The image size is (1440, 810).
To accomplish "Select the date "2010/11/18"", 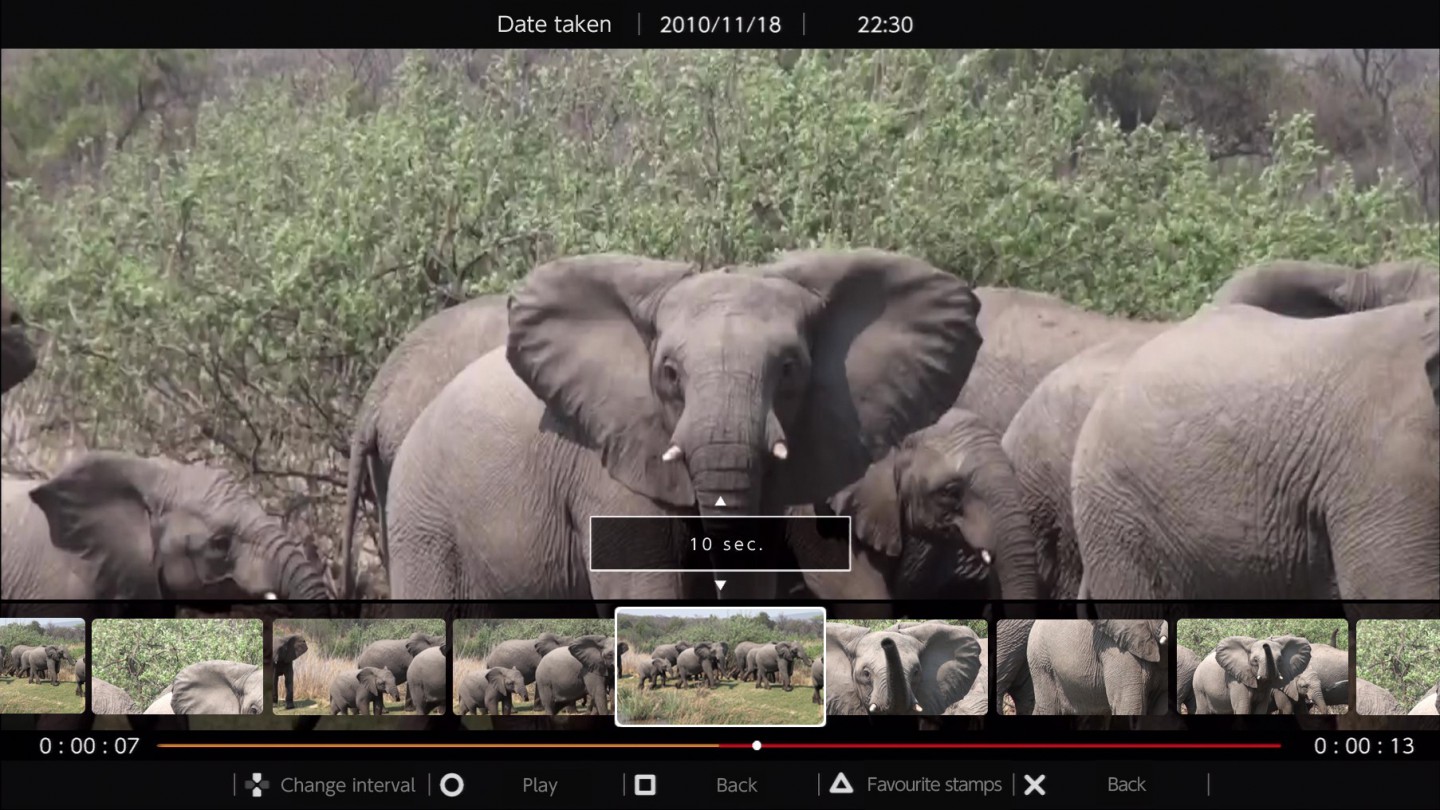I will pos(721,24).
